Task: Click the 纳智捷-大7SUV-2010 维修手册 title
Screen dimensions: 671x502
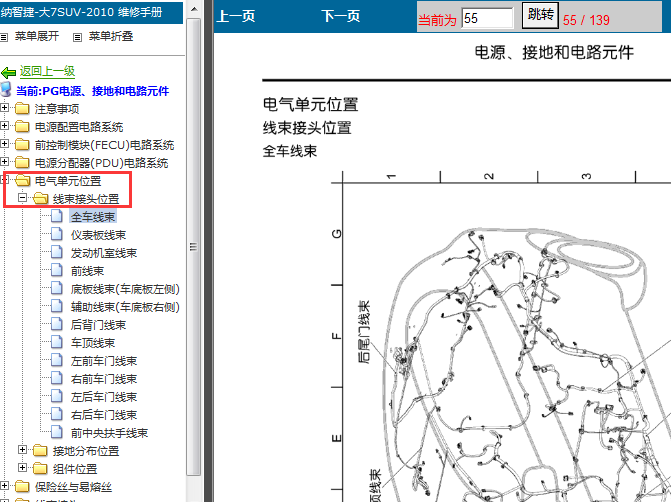Action: pos(81,12)
